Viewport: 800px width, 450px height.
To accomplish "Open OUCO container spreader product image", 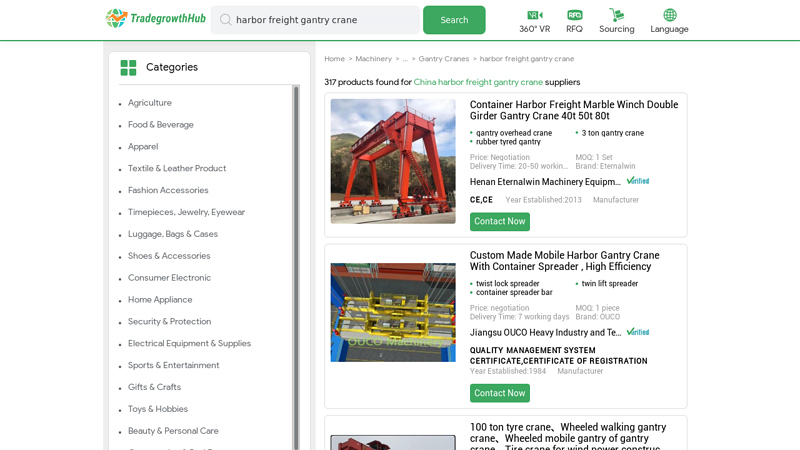I will (x=393, y=312).
